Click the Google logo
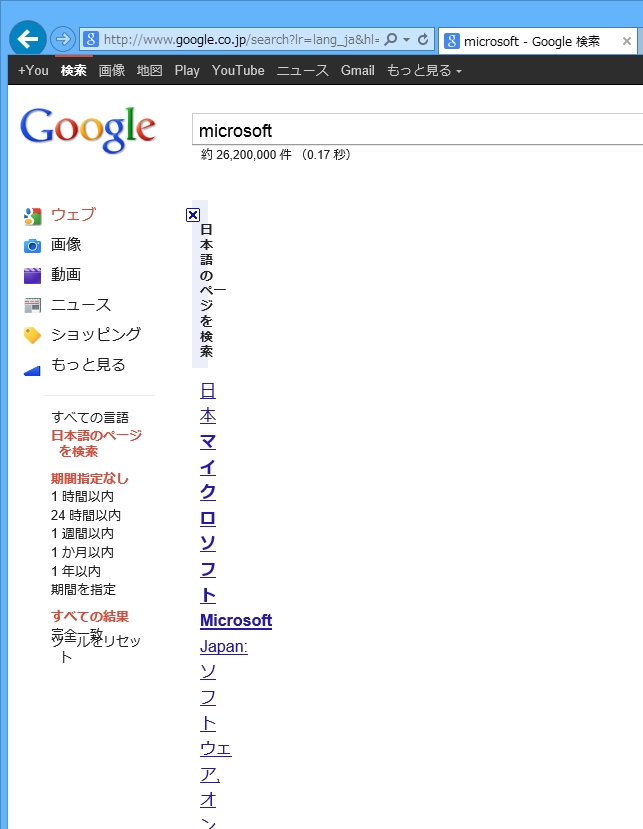Viewport: 643px width, 829px height. click(88, 129)
